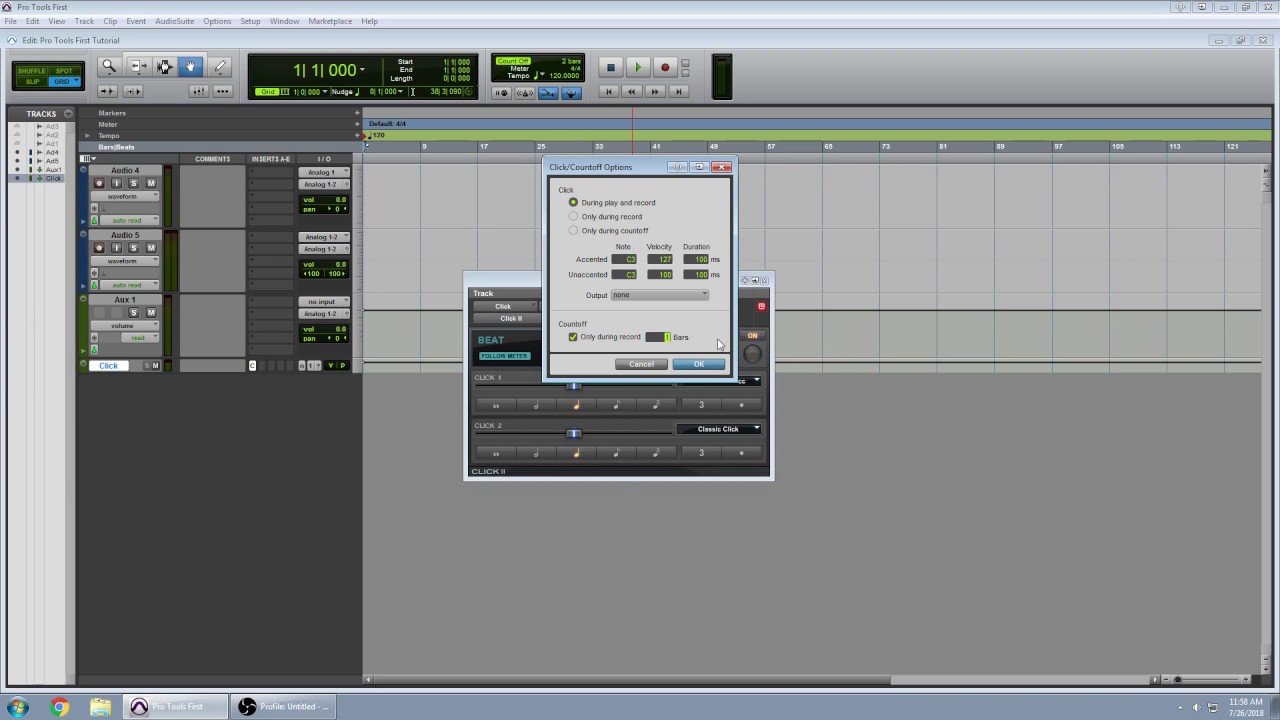Solo the Aux 1 track
Viewport: 1280px width, 720px height.
click(x=134, y=312)
